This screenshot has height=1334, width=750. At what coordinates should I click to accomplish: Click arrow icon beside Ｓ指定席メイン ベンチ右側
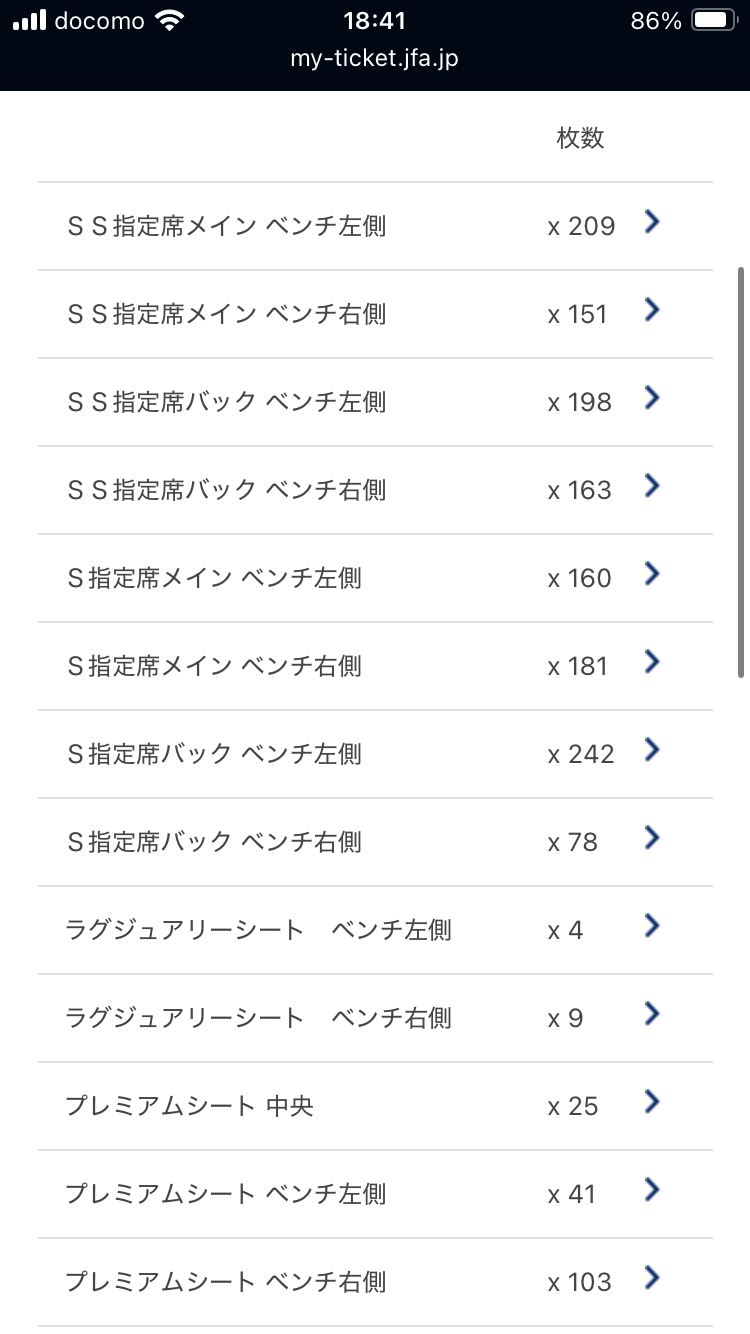pos(652,662)
